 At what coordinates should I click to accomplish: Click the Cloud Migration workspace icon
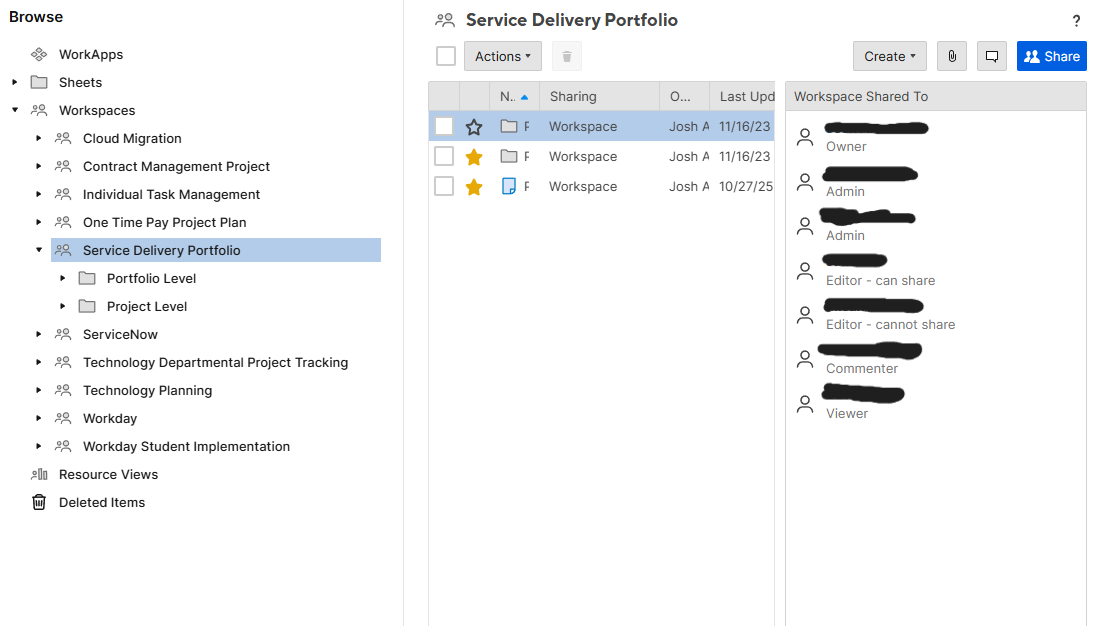click(63, 138)
